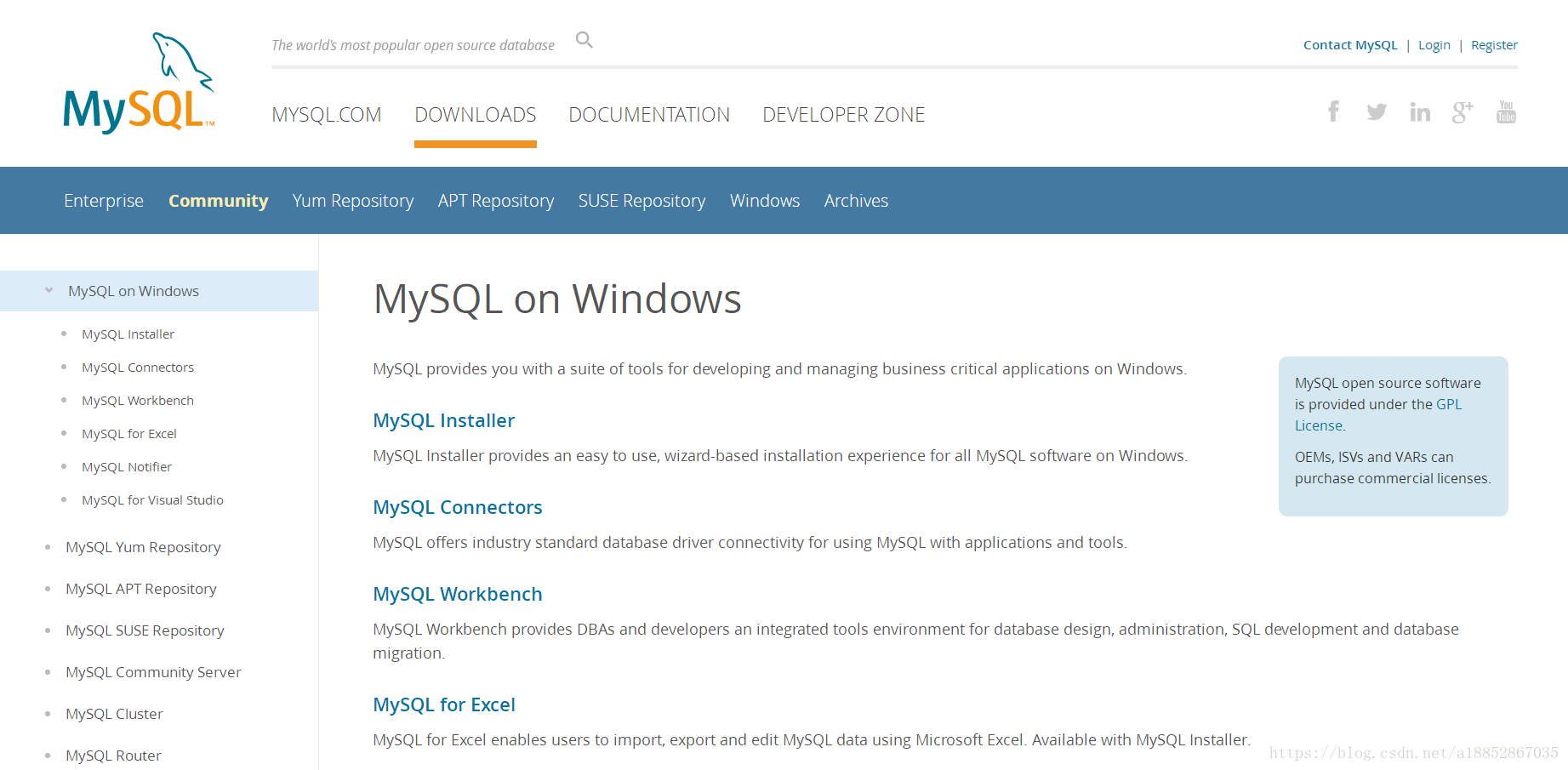Open MySQL Google Plus icon

[x=1463, y=111]
